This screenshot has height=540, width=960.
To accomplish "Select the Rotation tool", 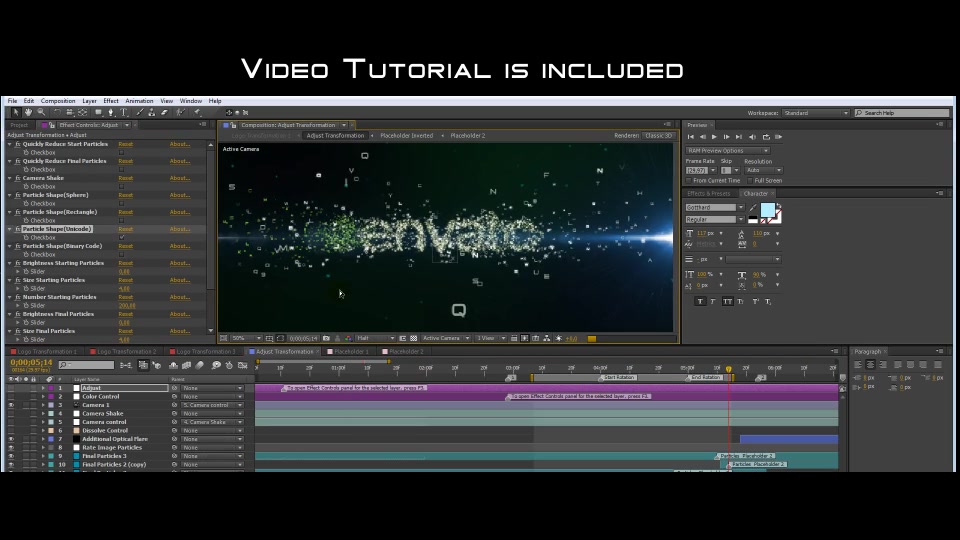I will point(57,113).
